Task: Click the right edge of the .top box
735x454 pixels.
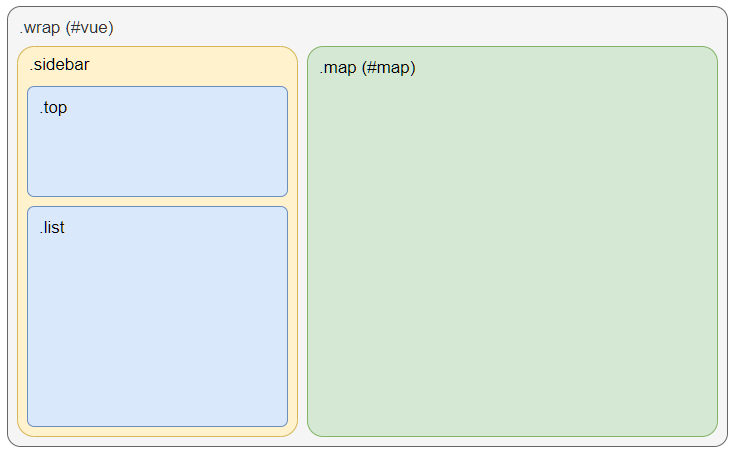Action: (x=287, y=141)
